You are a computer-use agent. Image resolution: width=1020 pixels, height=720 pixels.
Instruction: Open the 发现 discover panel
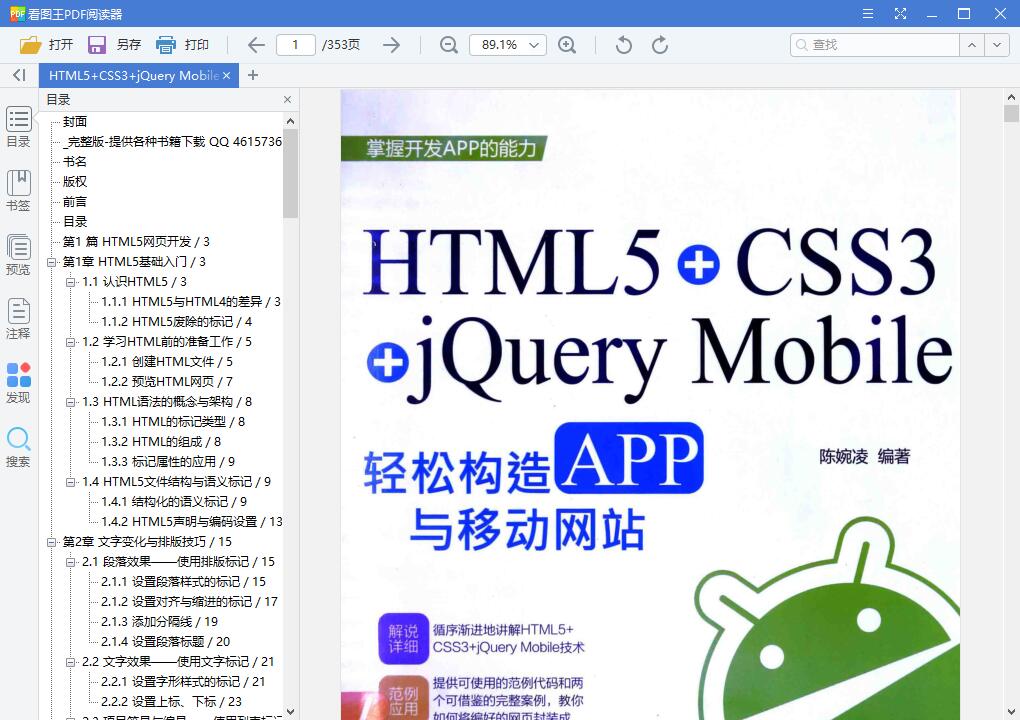19,383
